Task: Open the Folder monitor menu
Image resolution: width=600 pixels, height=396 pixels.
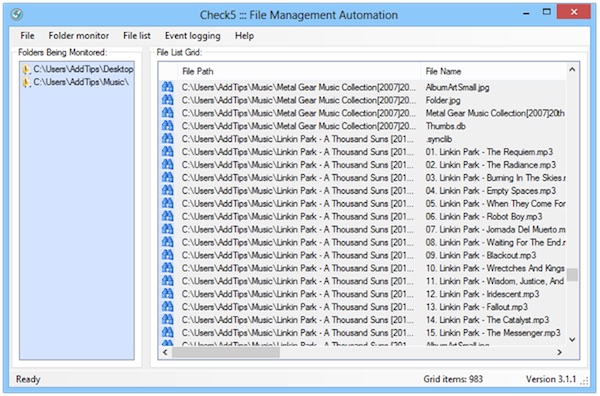Action: 78,36
